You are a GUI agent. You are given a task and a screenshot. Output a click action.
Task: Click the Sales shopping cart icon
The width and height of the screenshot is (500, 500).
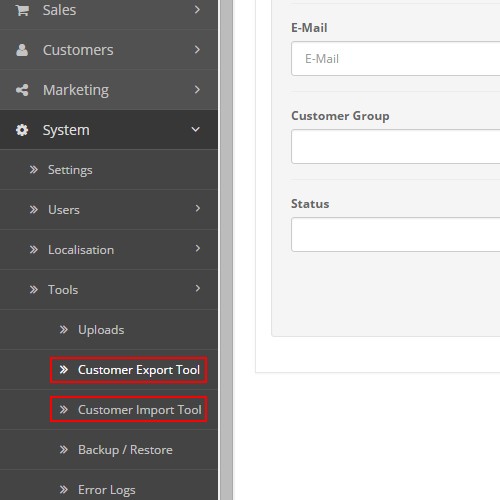click(x=22, y=10)
